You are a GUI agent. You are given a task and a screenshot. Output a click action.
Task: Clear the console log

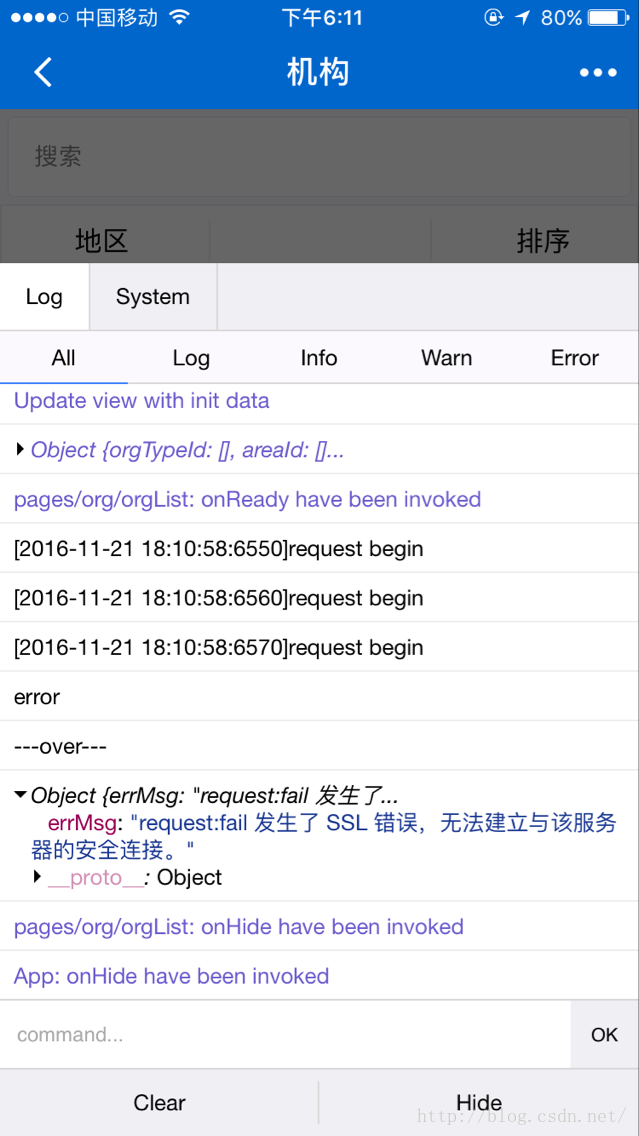pos(160,1103)
